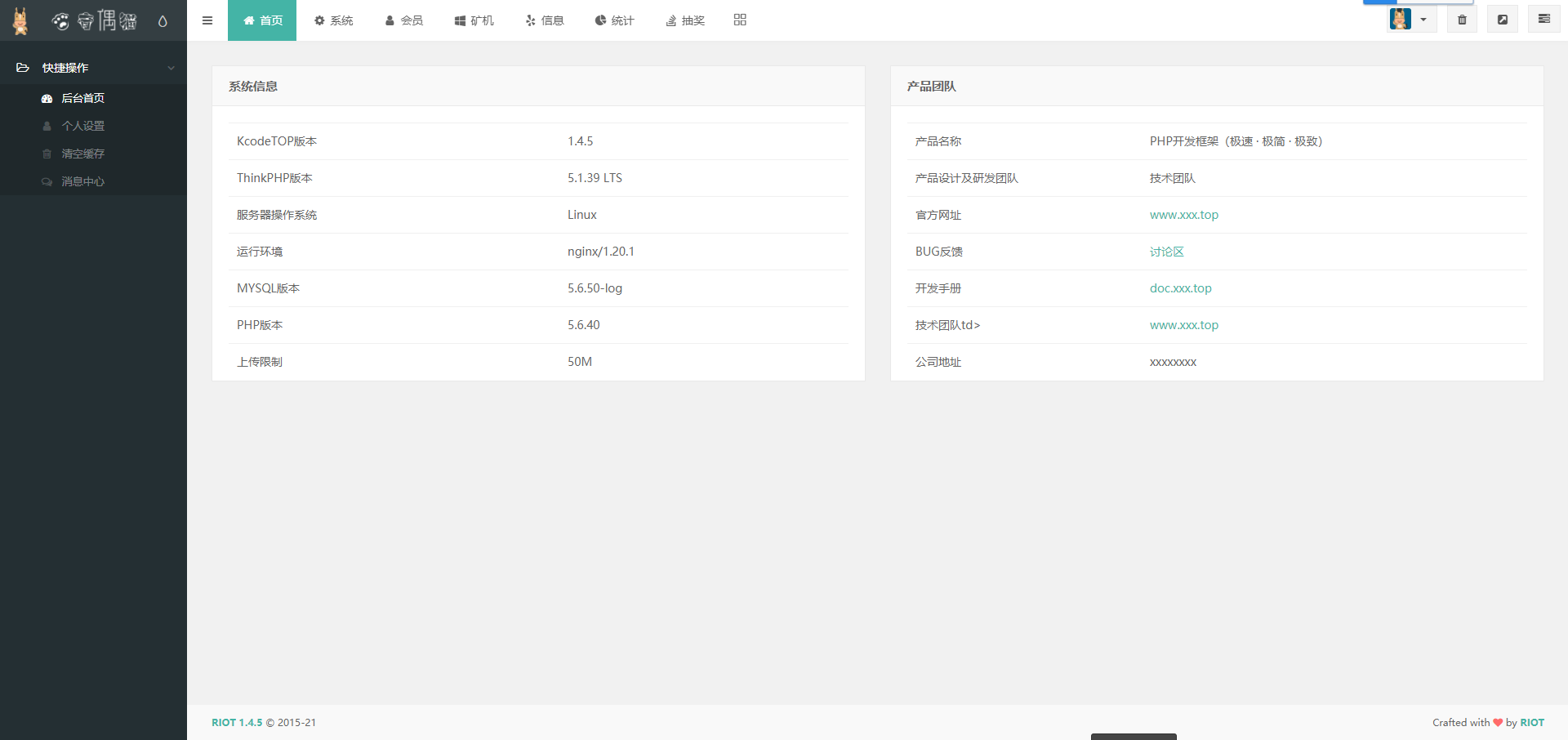Click the 运行环境 label

[260, 252]
